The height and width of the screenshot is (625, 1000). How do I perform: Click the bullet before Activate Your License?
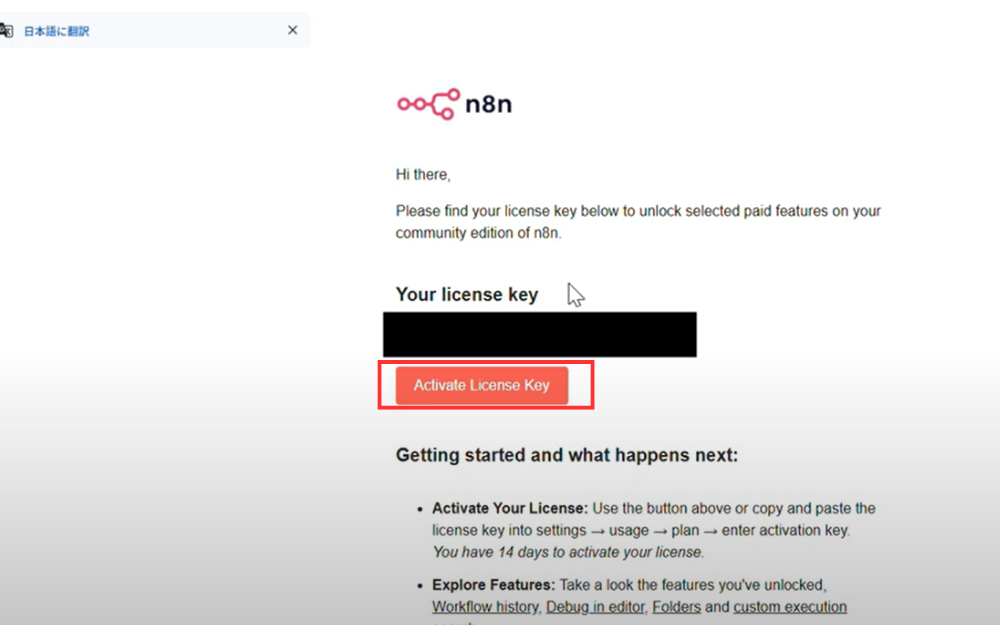point(420,509)
